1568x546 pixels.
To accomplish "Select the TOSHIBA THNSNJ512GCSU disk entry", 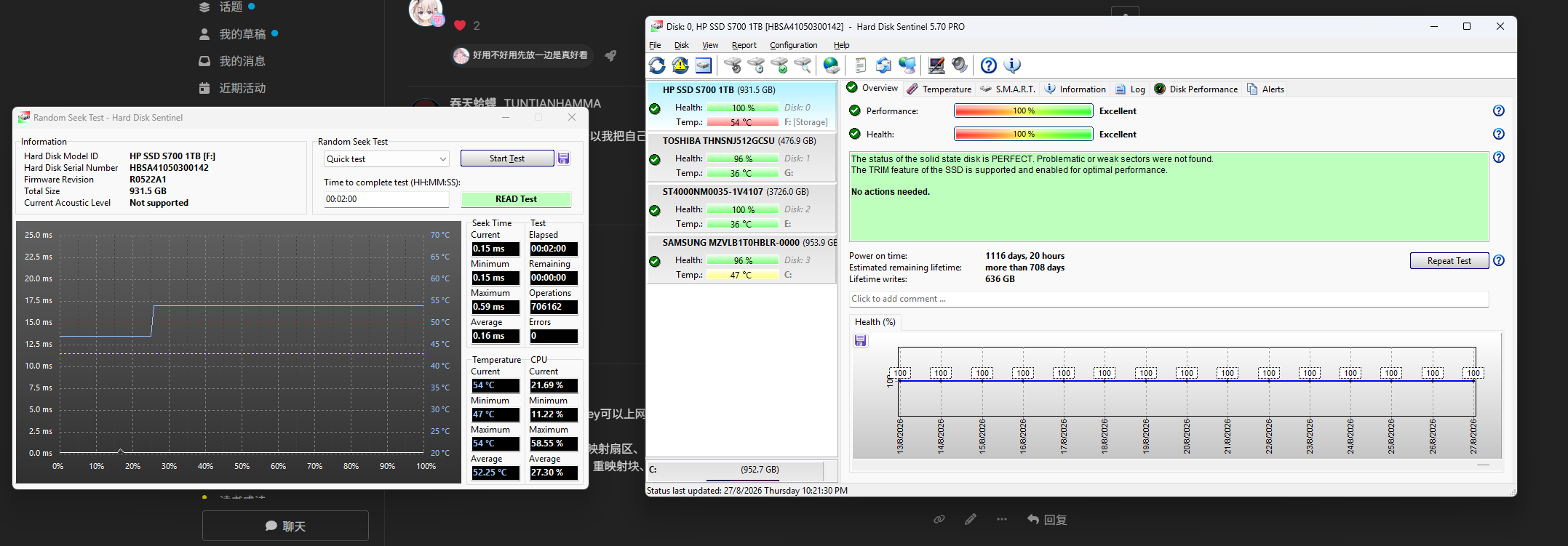I will pos(741,157).
